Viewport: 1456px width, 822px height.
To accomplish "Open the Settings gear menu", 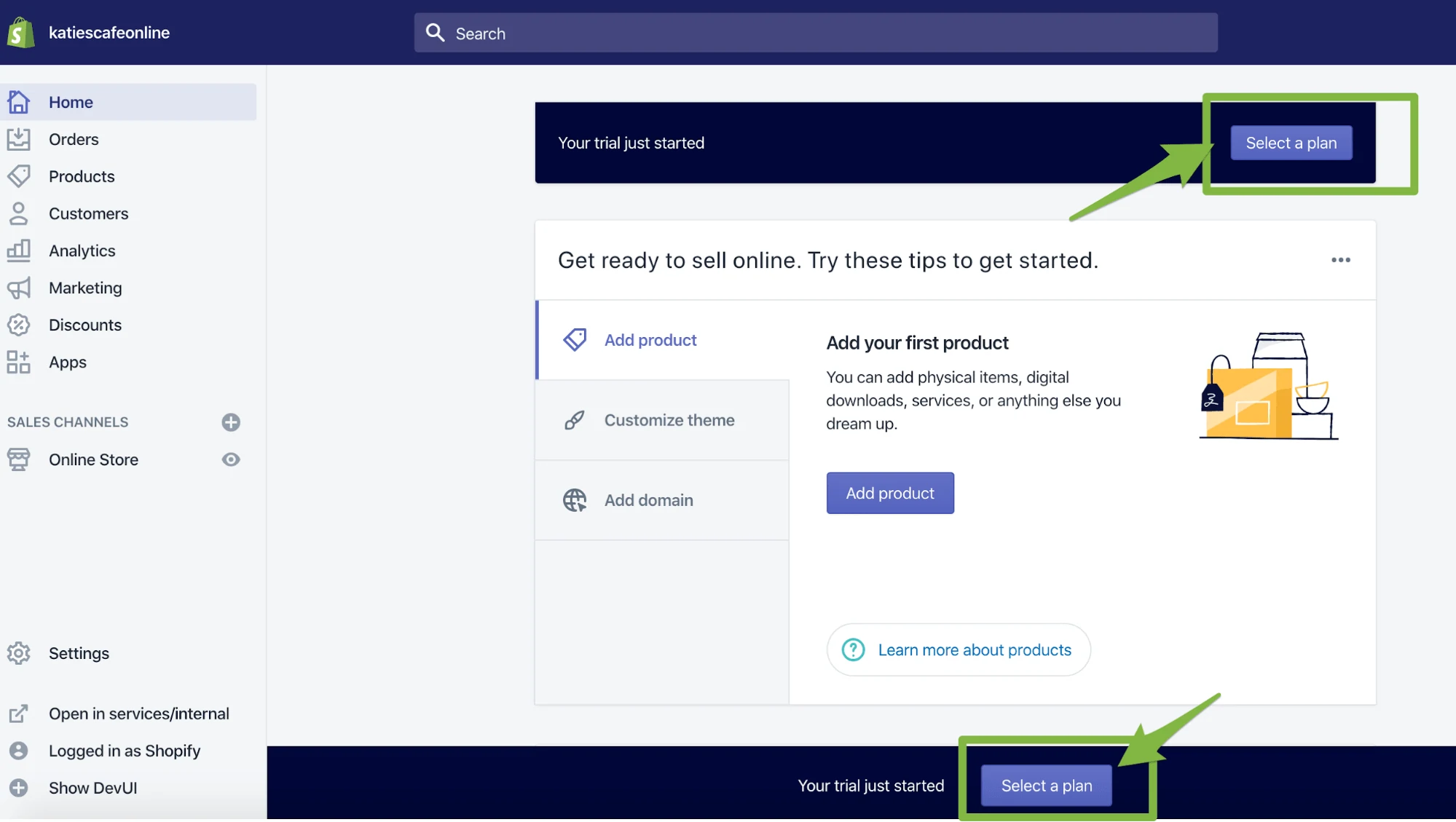I will click(79, 654).
